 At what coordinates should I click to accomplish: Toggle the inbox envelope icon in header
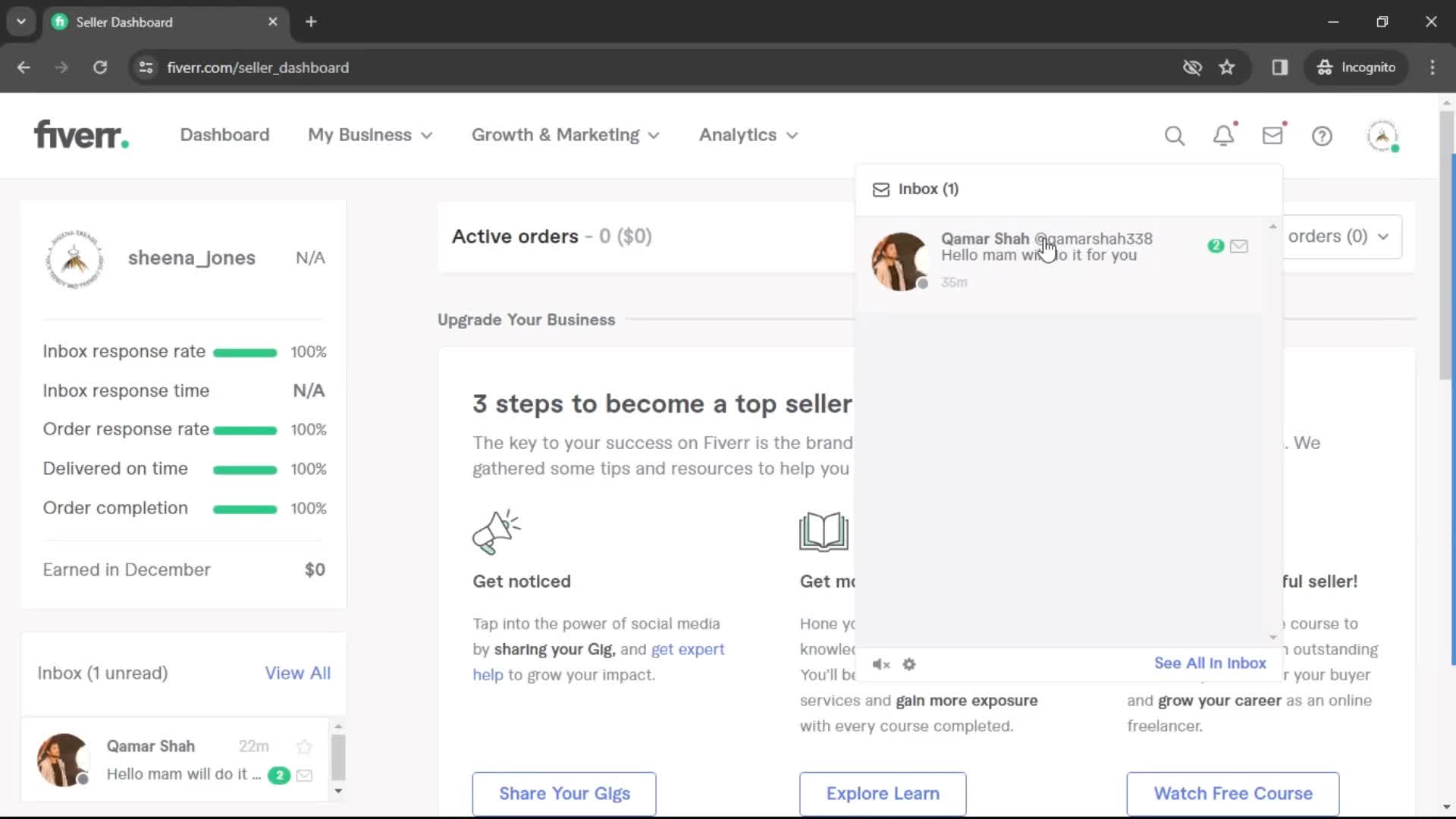coord(1272,136)
